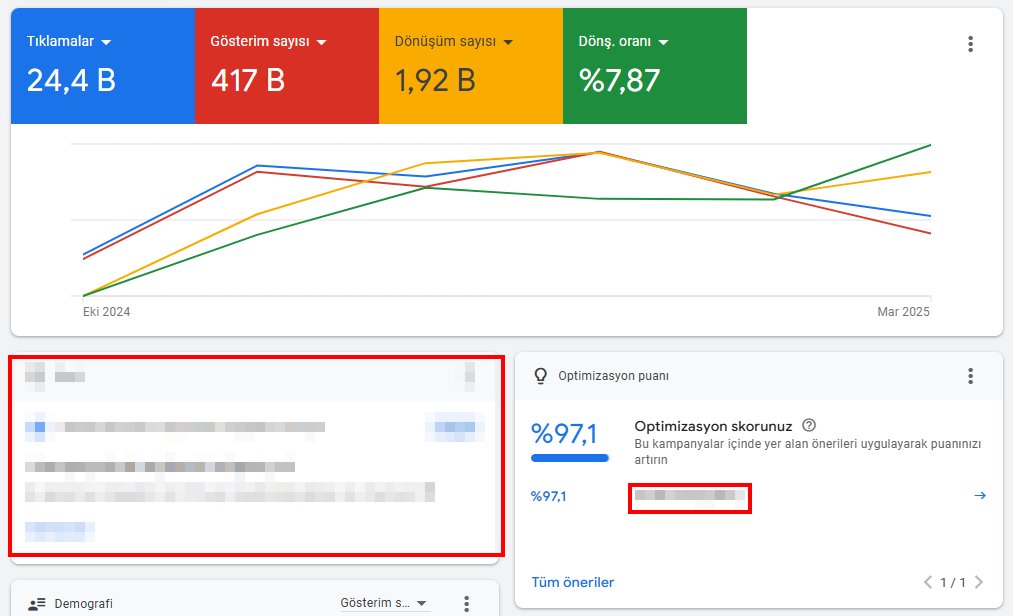Click the large %97,1 optimization score
This screenshot has width=1013, height=616.
(564, 433)
